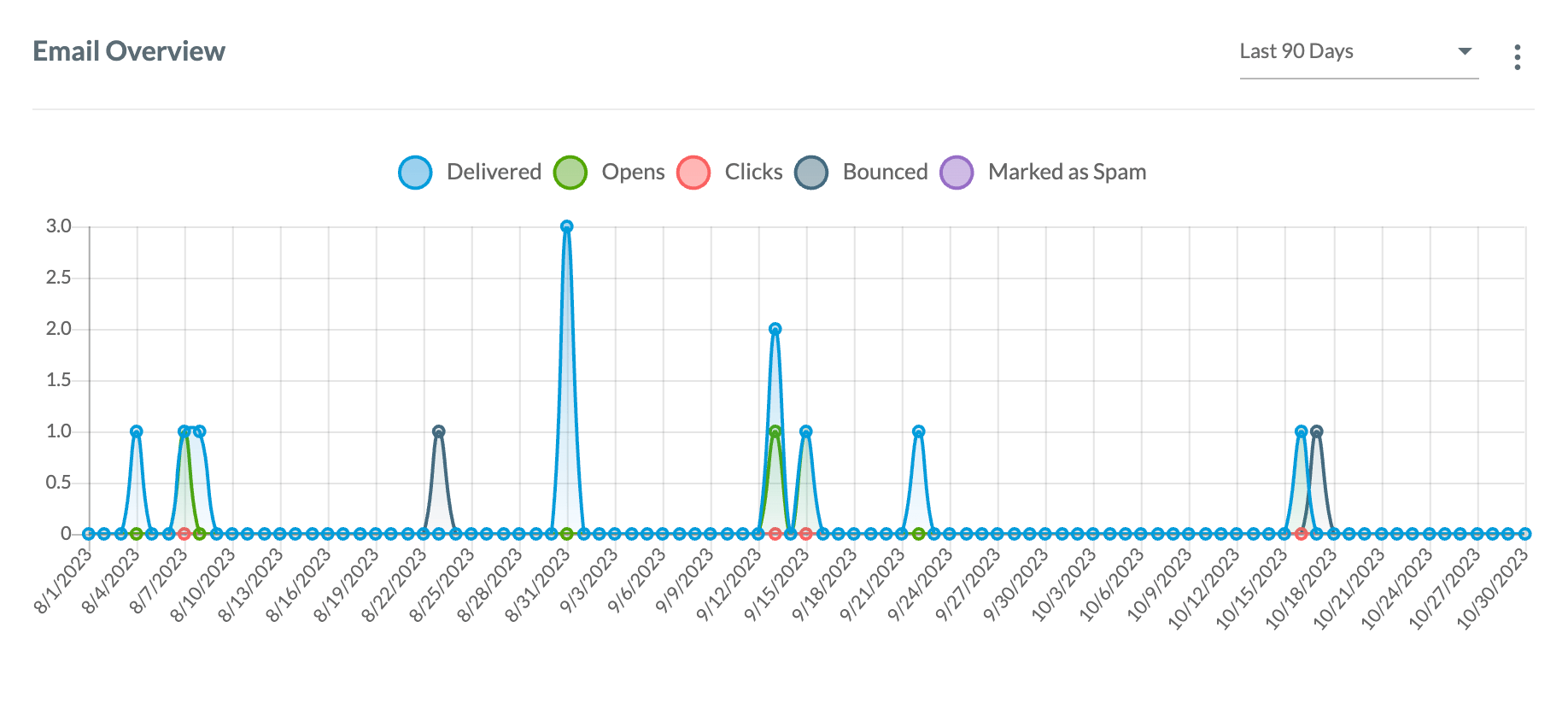Click the dropdown arrow beside Last 90 Days

[x=1465, y=51]
